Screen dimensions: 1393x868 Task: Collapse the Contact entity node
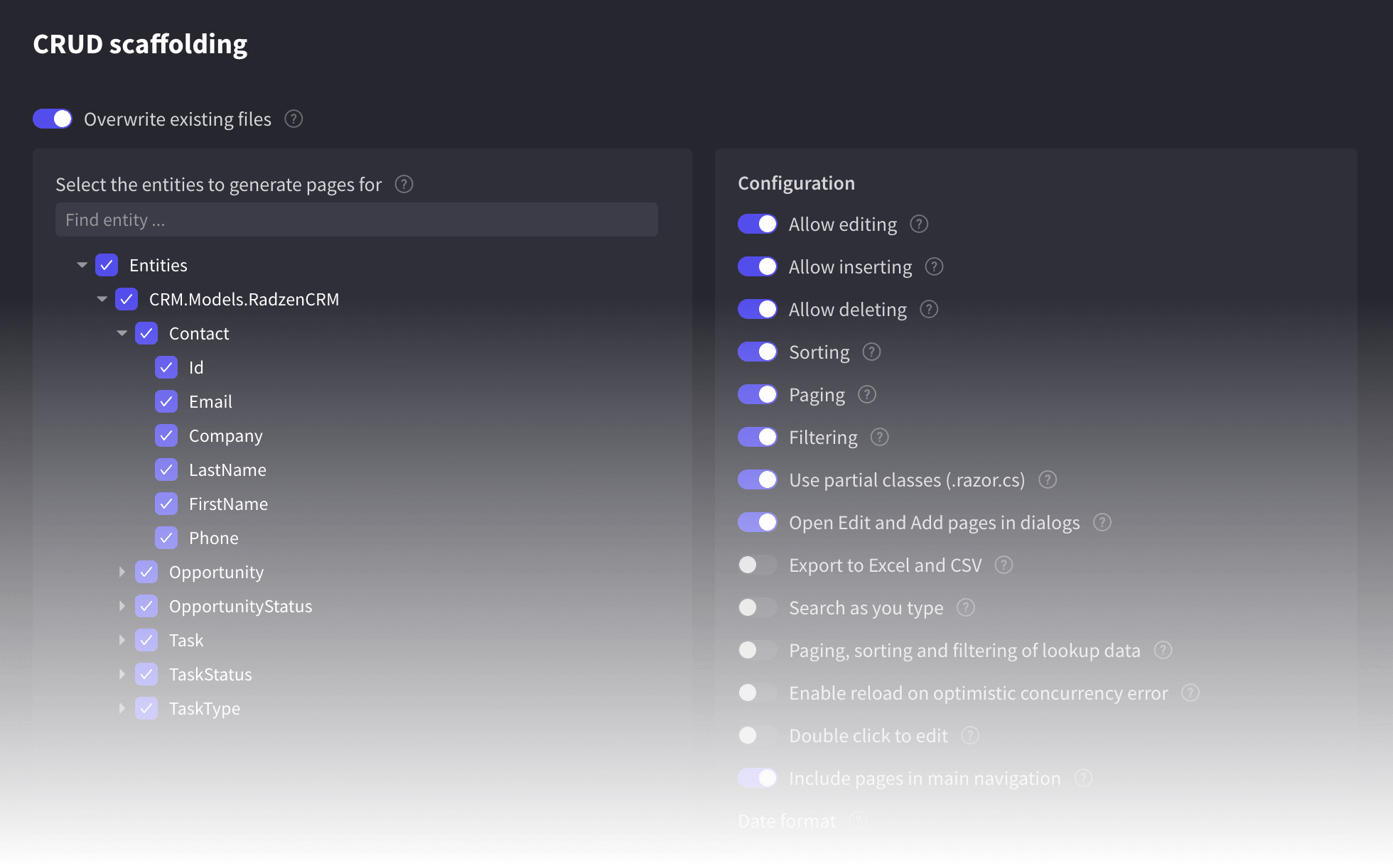(122, 333)
